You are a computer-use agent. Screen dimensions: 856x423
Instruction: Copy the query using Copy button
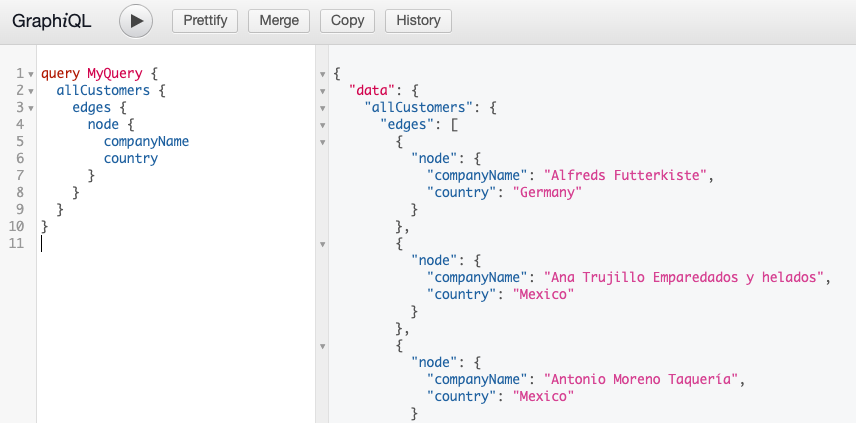[x=347, y=21]
